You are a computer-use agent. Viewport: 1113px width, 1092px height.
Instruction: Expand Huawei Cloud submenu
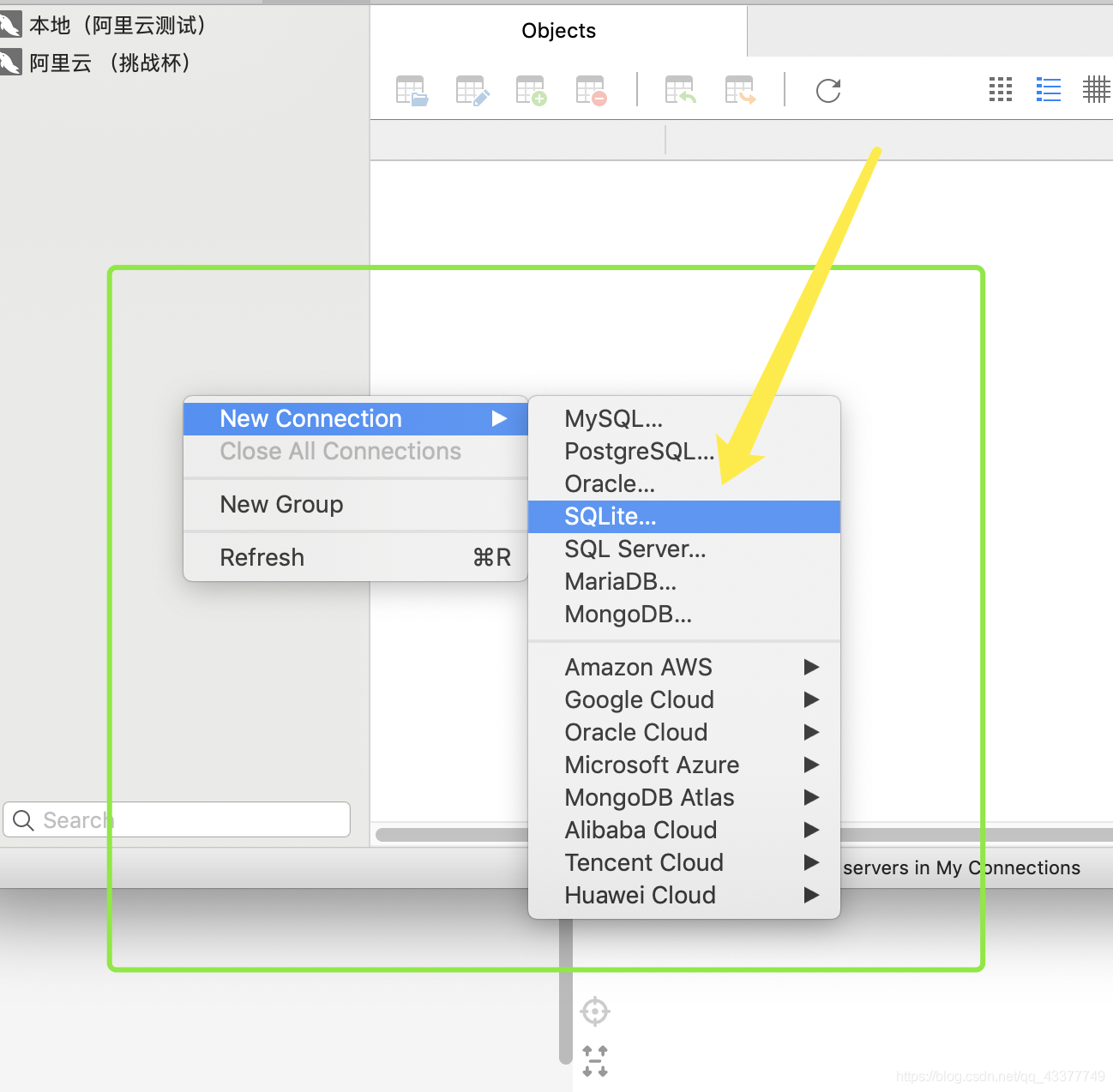click(684, 895)
